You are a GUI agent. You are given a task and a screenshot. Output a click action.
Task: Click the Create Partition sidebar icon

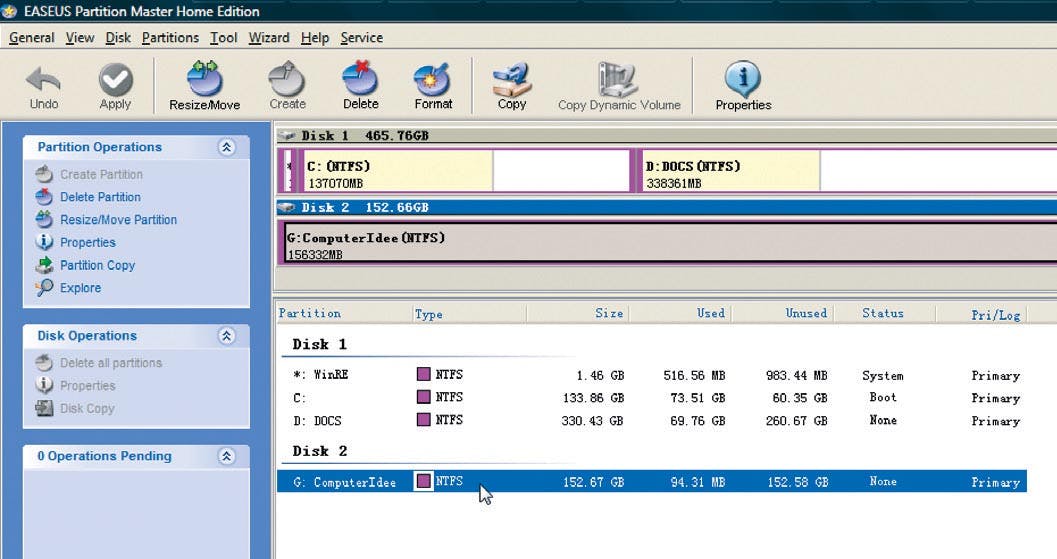44,174
